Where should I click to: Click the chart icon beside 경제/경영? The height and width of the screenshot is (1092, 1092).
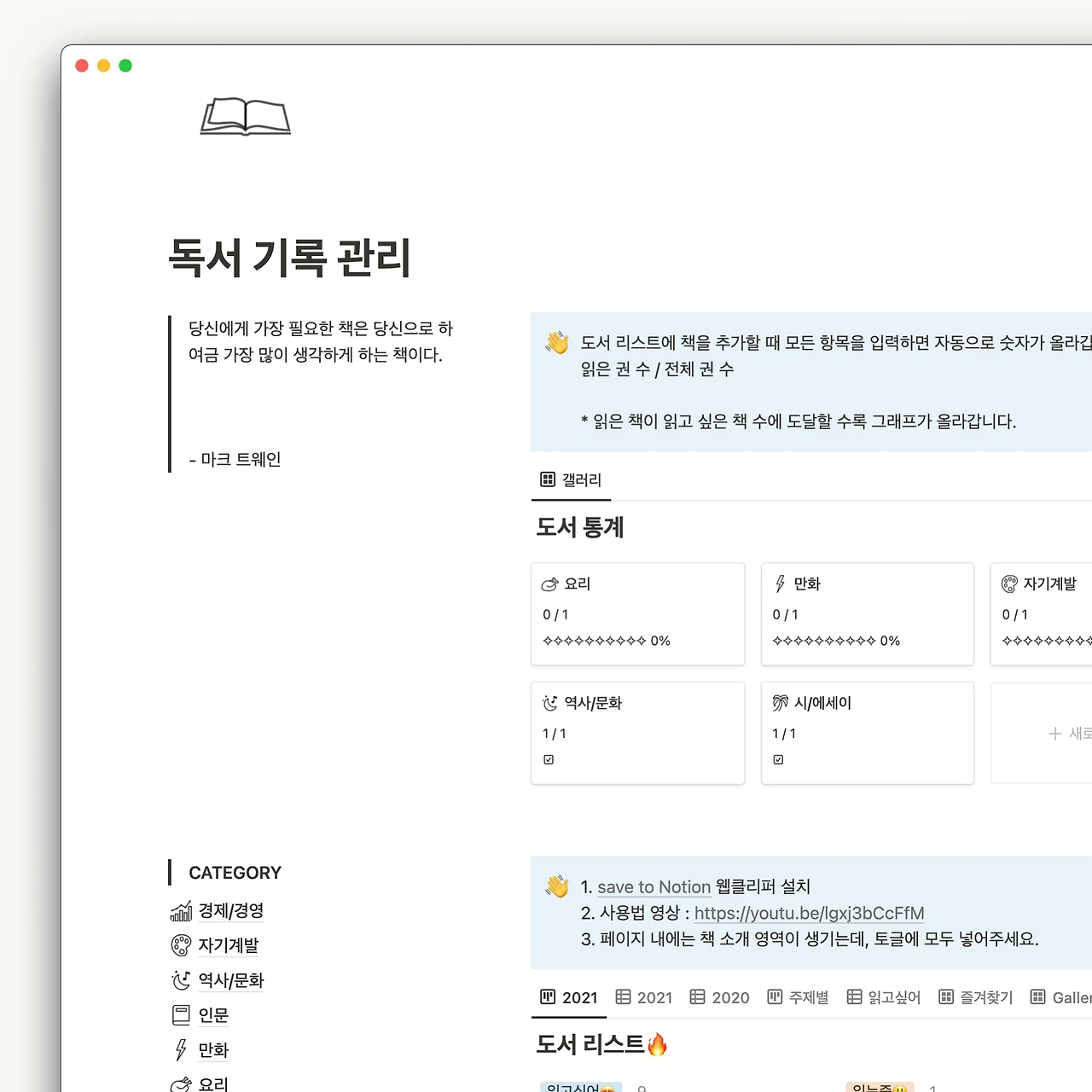(181, 911)
